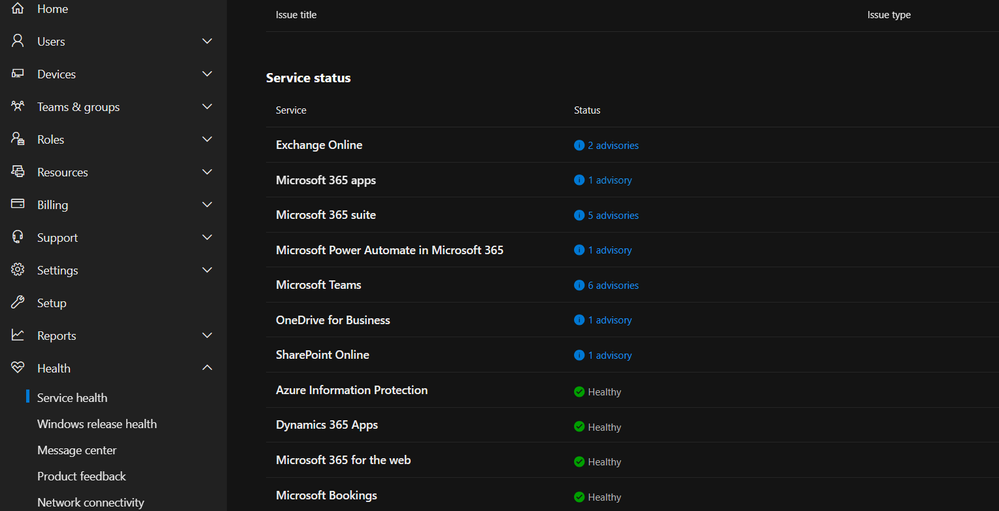Open Windows release health page
The height and width of the screenshot is (511, 999).
pyautogui.click(x=97, y=424)
